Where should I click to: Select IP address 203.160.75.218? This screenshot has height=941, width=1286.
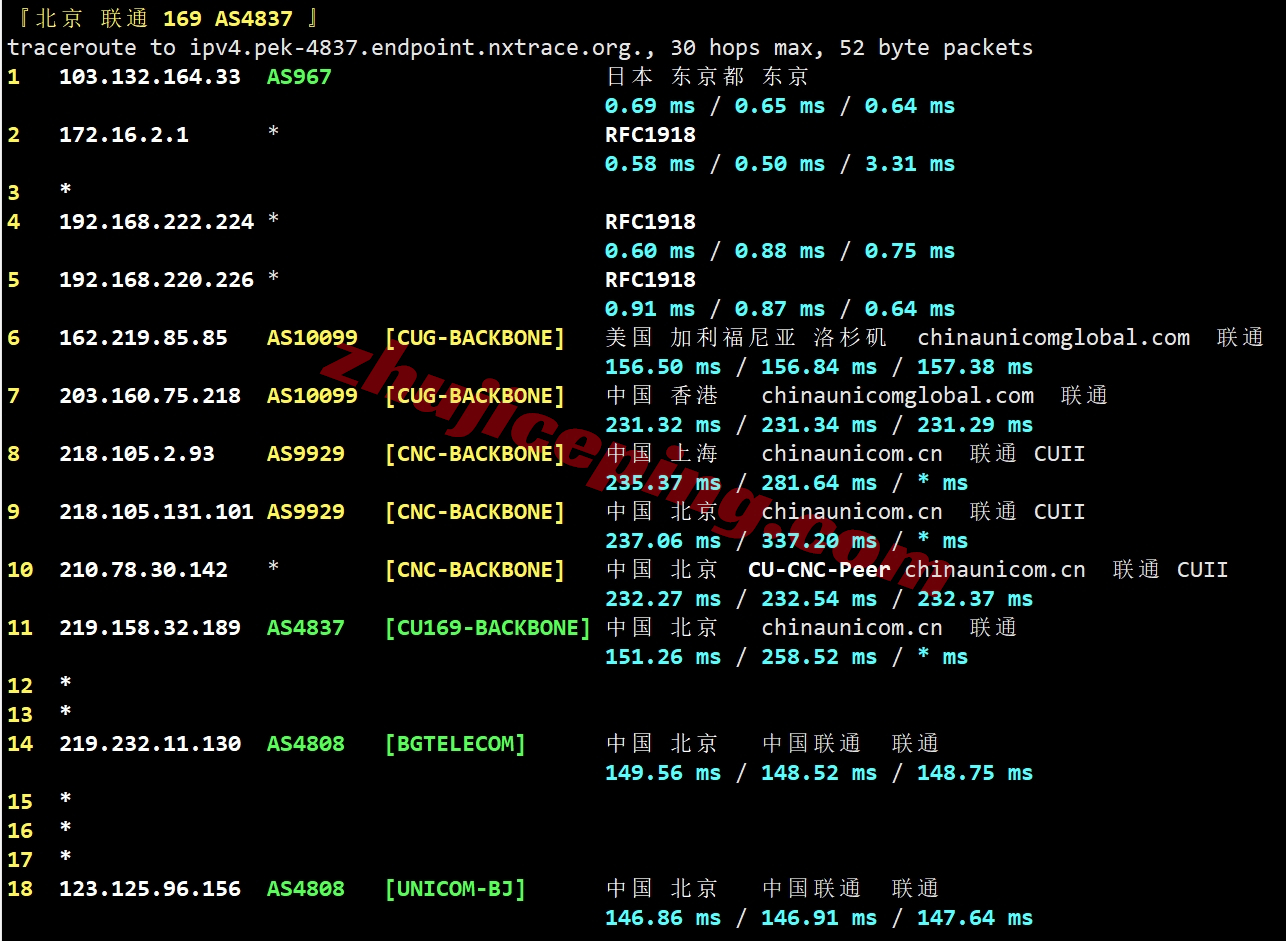click(150, 395)
